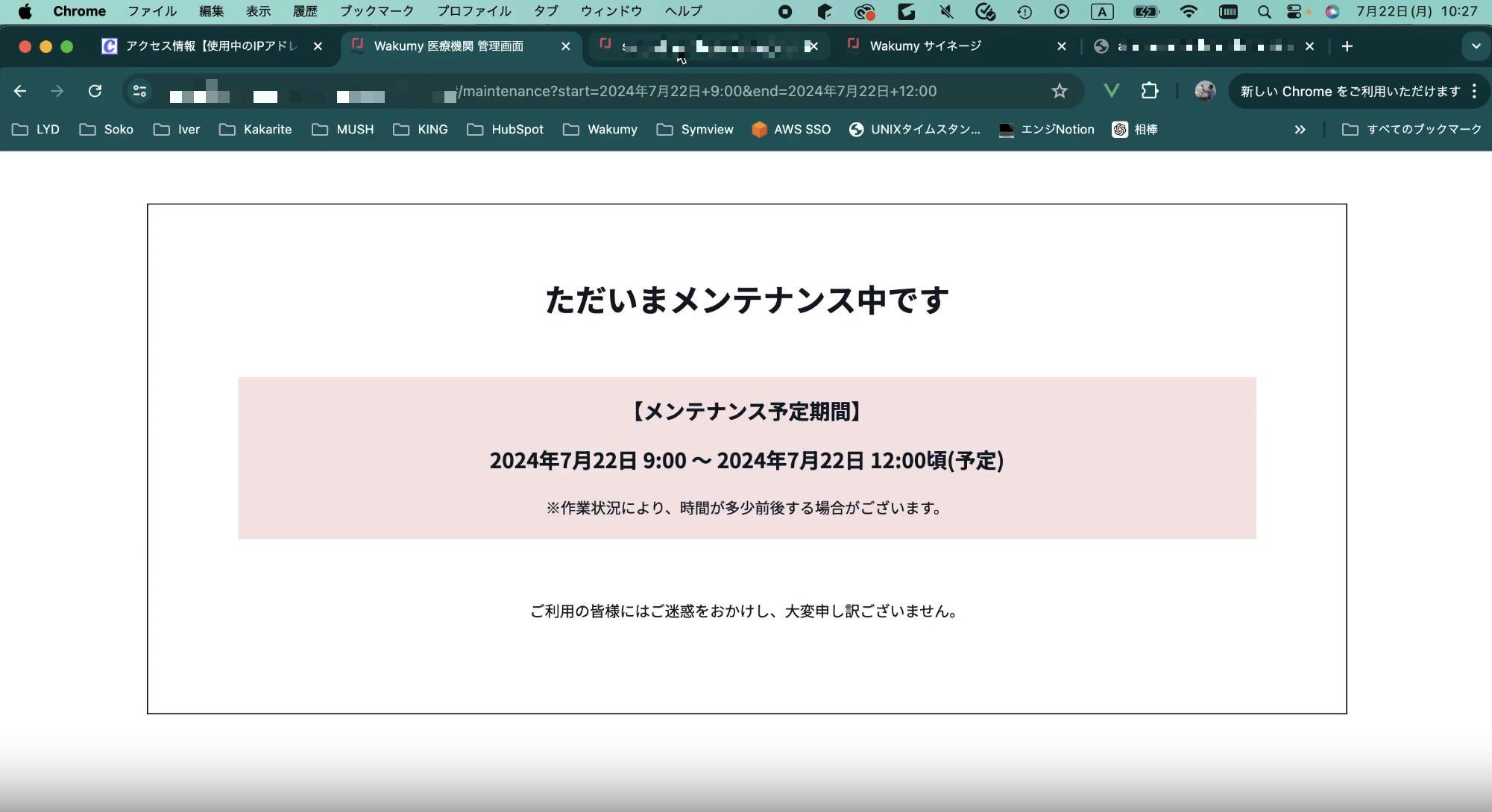
Task: Switch to the Wakumy サイネージ tab
Action: tap(925, 45)
